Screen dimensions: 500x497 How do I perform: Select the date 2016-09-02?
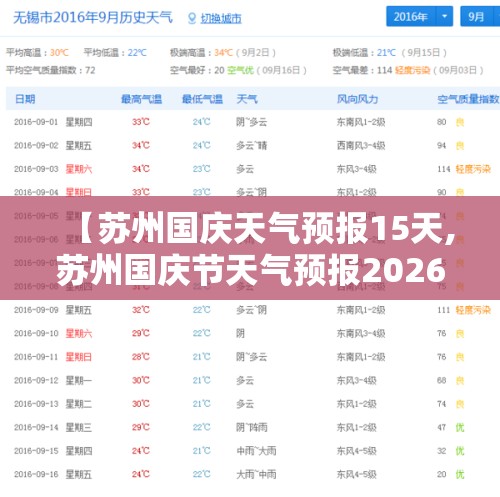point(36,146)
